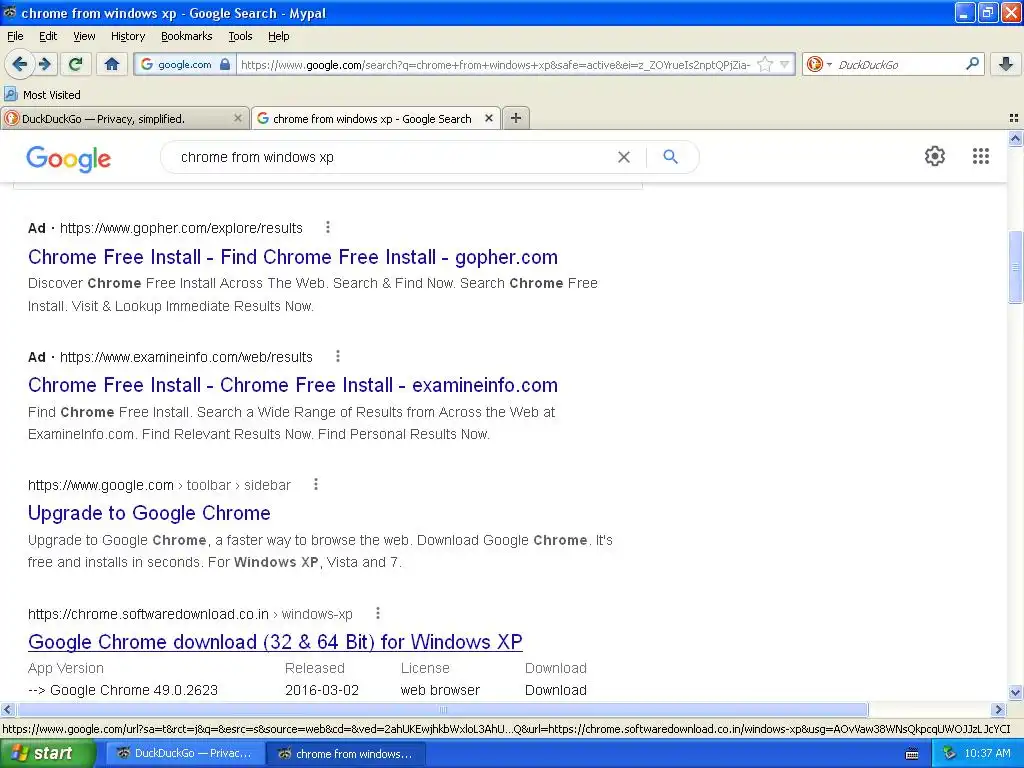Click the vertical scrollbar thumb
This screenshot has width=1024, height=768.
point(1015,266)
